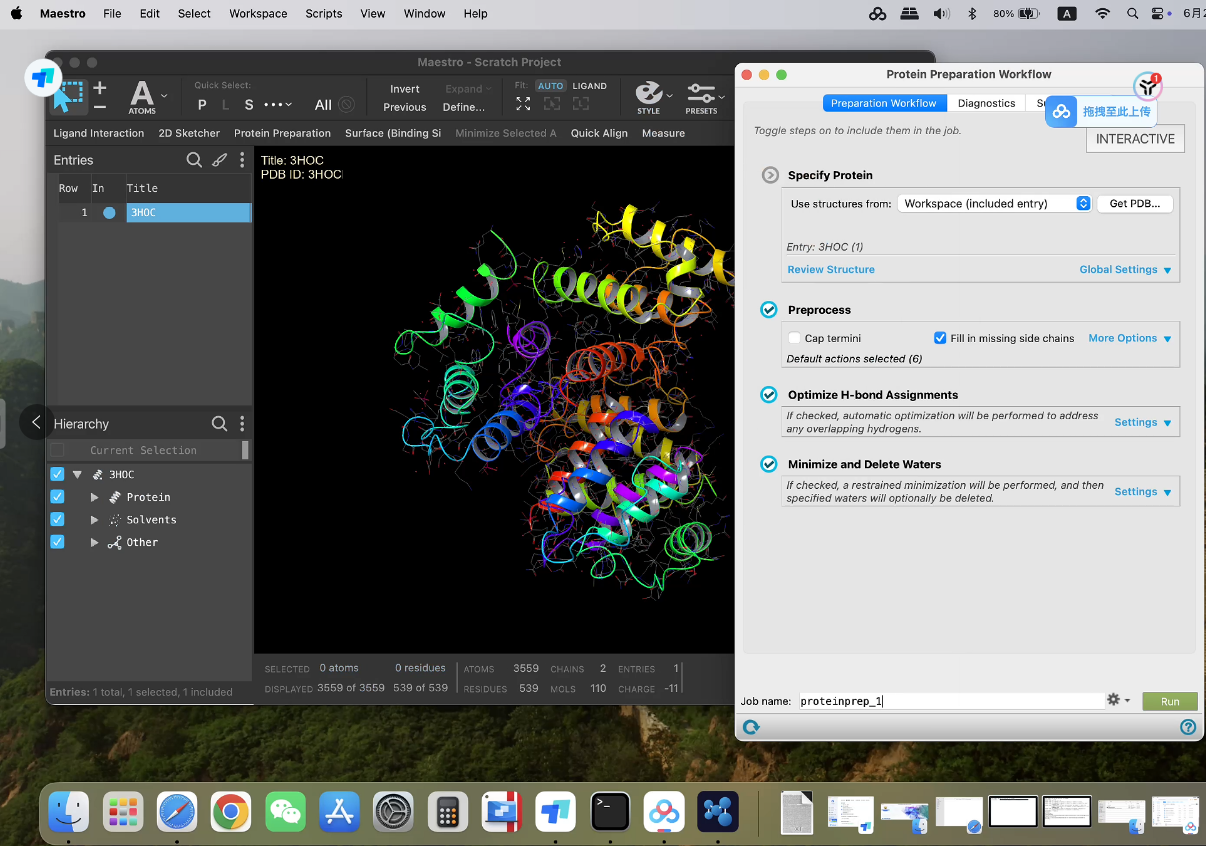Screen dimensions: 1206x846
Task: Uncheck the Protein hierarchy checkbox
Action: (x=57, y=497)
